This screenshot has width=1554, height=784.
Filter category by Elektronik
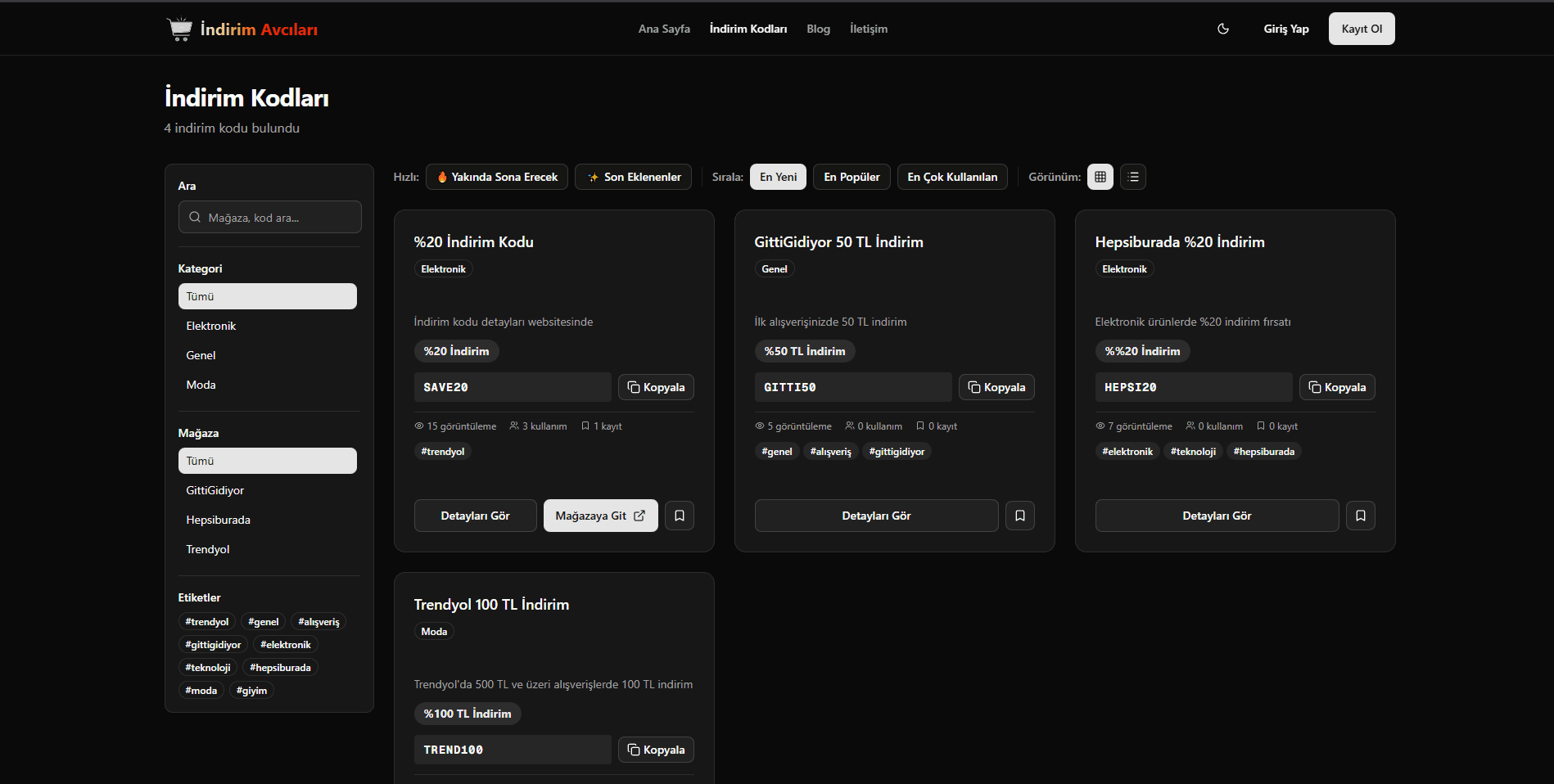[x=210, y=326]
